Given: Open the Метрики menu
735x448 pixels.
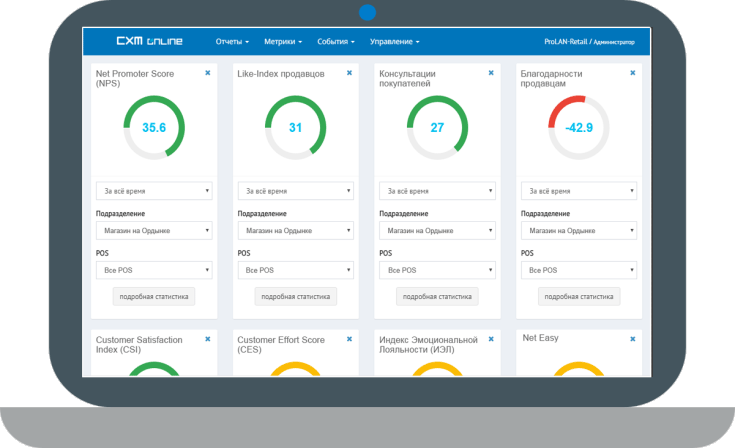Looking at the screenshot, I should pos(284,42).
